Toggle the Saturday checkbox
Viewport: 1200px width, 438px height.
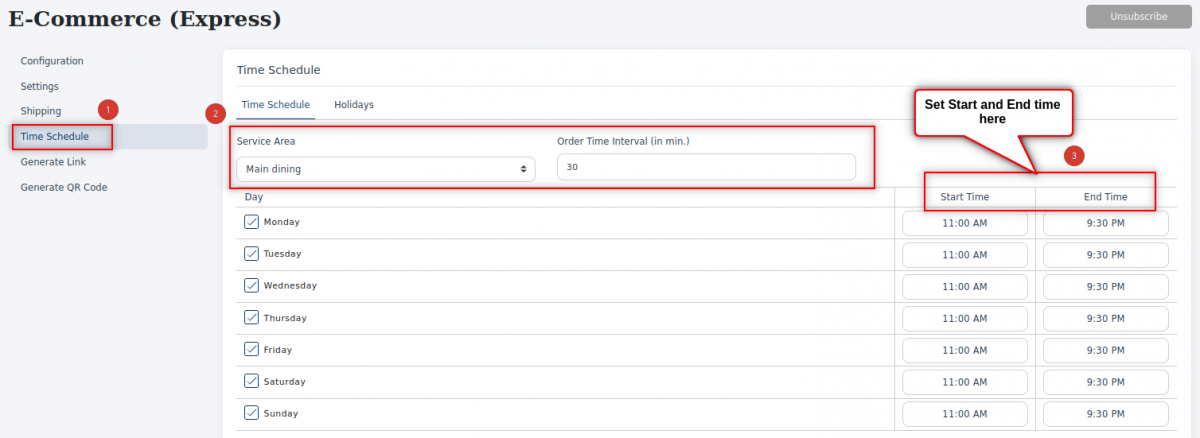click(252, 382)
